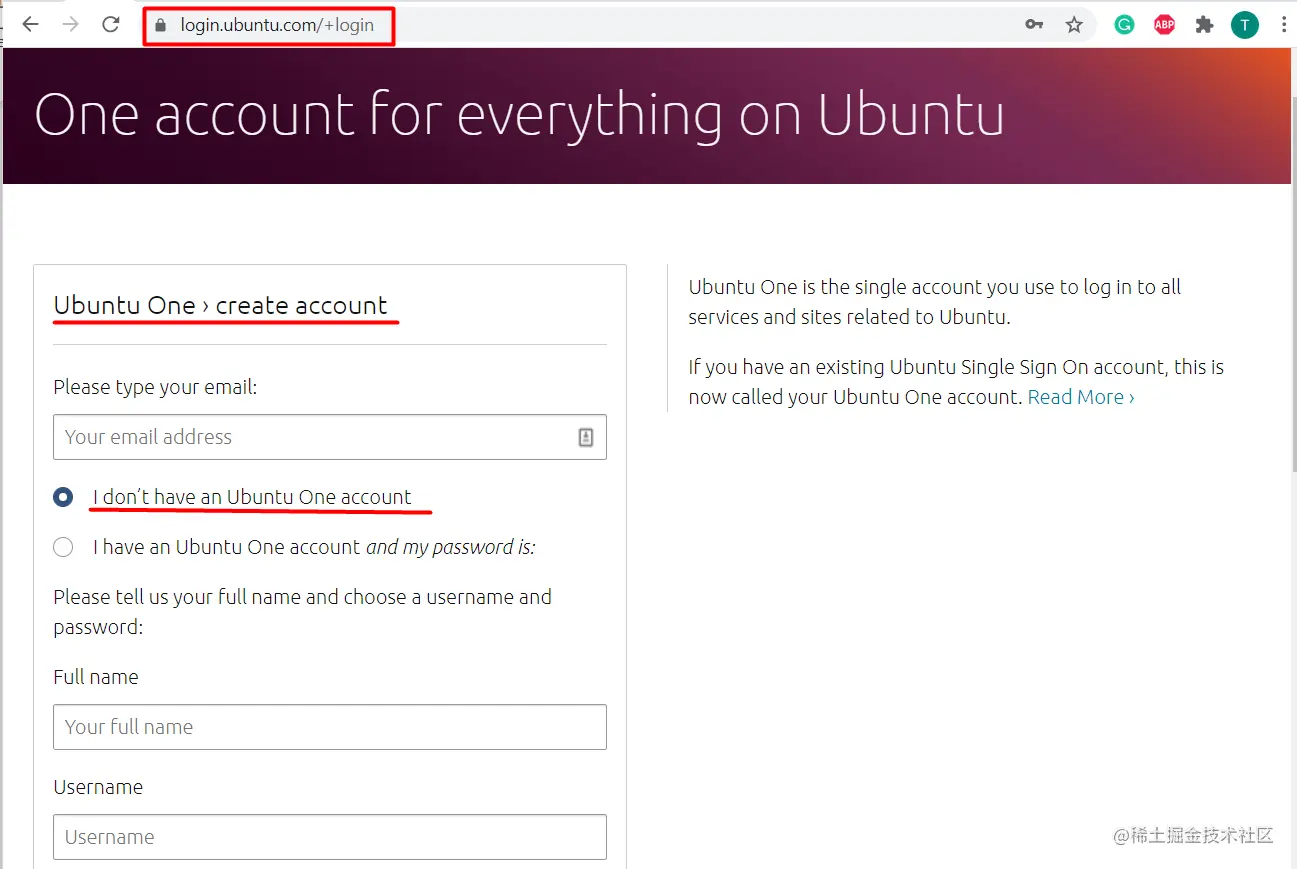Open the saved passwords key icon

click(1034, 25)
